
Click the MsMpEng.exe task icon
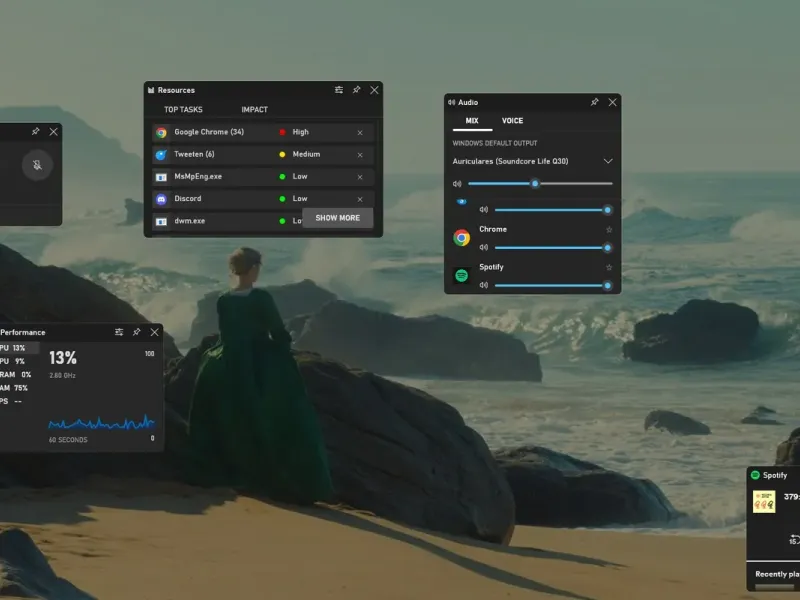161,177
